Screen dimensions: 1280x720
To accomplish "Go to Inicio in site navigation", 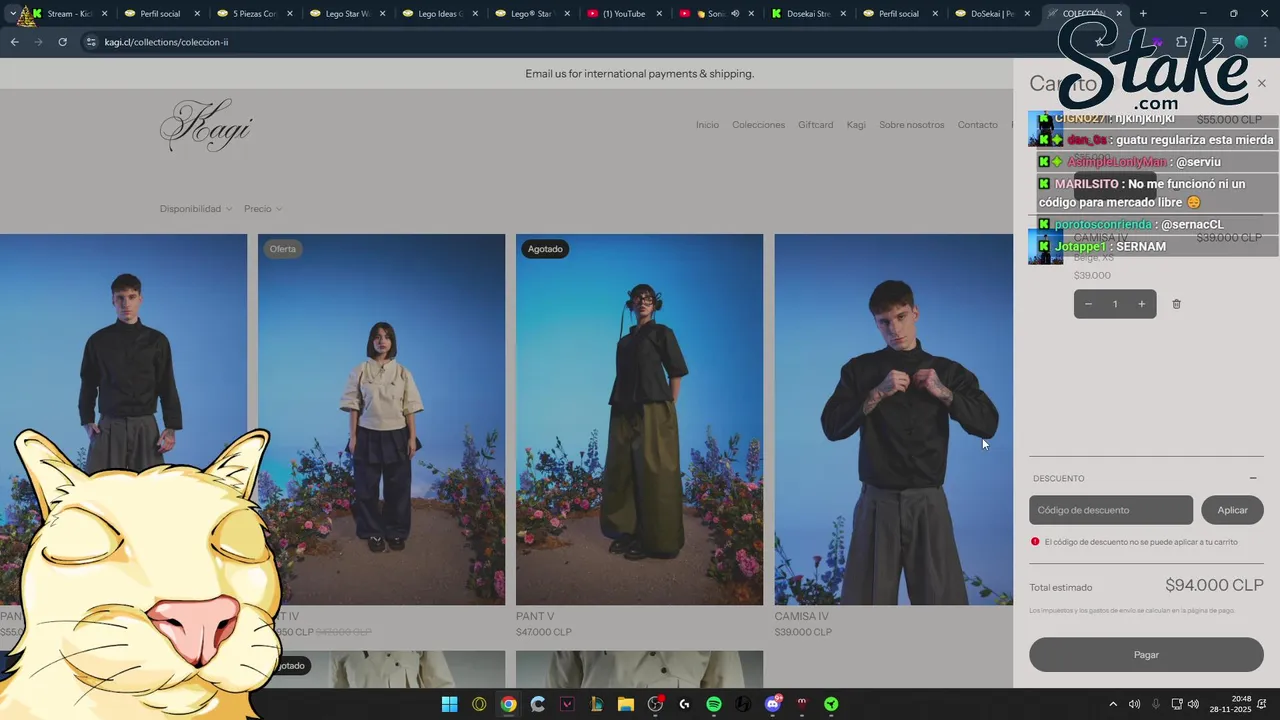I will [707, 125].
